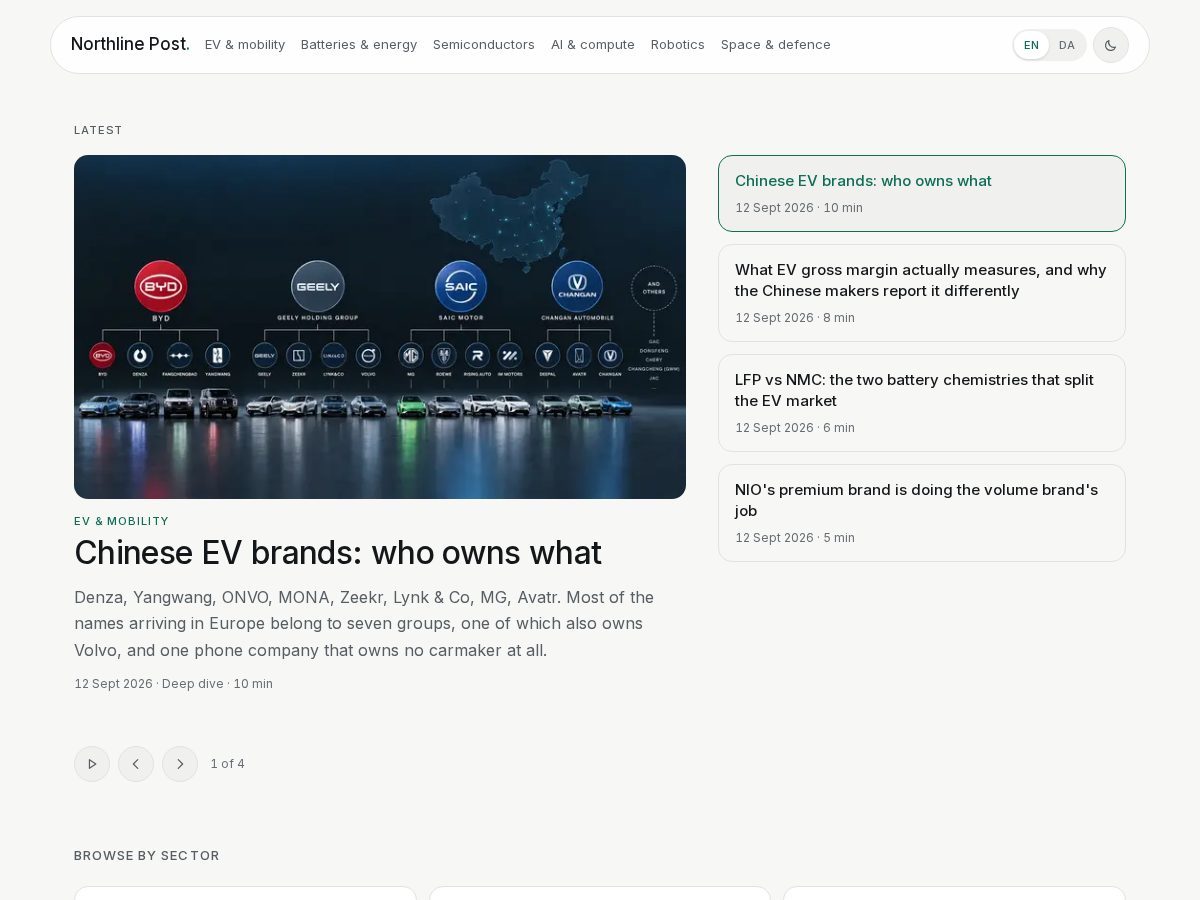This screenshot has height=900, width=1200.
Task: Click '12 Sept 2026 · 6 min' on LFP card
Action: [795, 428]
